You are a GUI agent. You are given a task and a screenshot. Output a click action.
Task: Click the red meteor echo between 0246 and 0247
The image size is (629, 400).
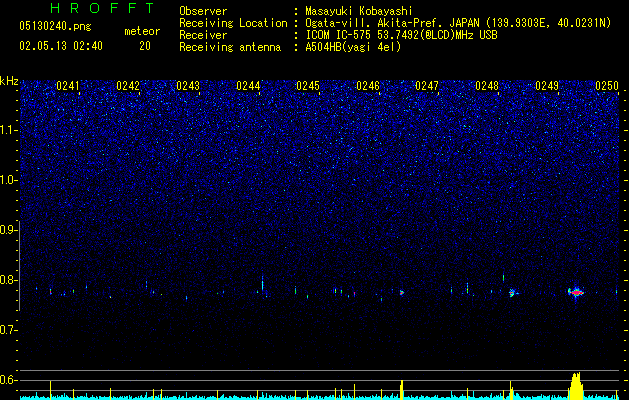click(402, 293)
